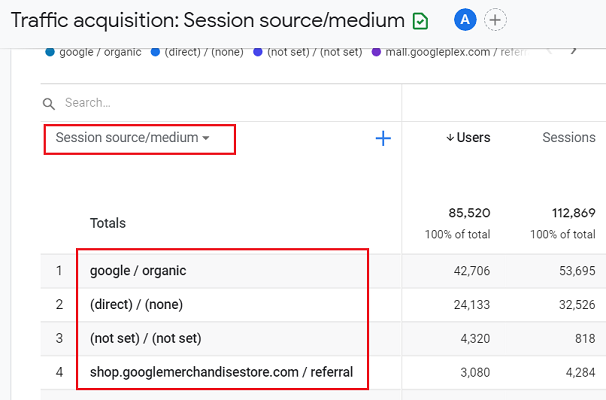Screen dimensions: 606x400
Task: Select the google / organic row
Action: click(x=138, y=270)
